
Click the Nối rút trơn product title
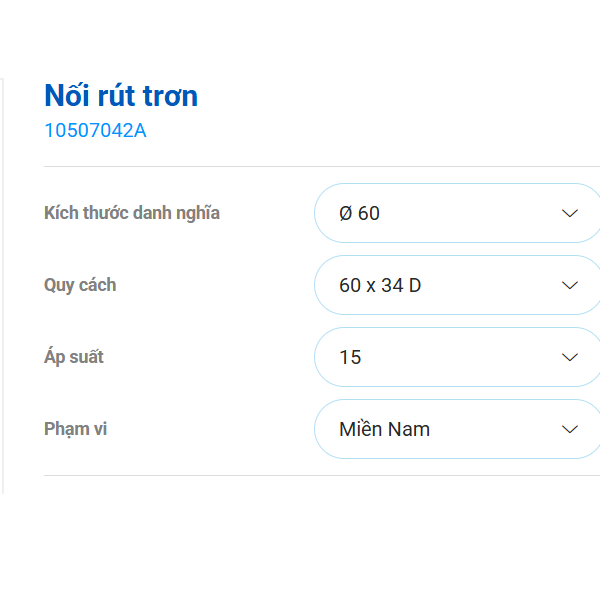pos(121,96)
